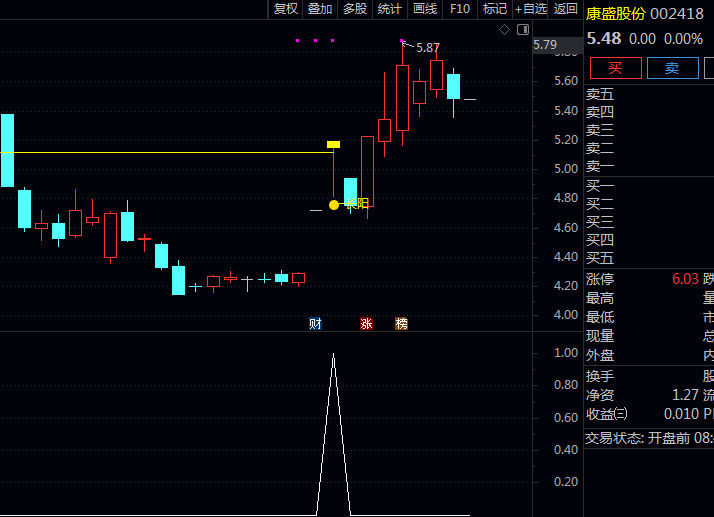714x517 pixels.
Task: Click the 5.87 high price label
Action: click(x=428, y=48)
